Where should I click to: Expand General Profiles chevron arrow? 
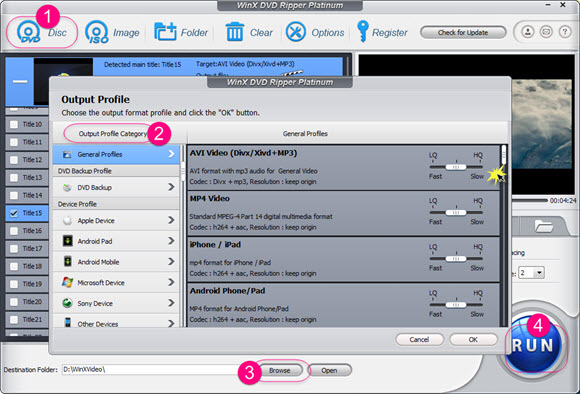coord(171,154)
